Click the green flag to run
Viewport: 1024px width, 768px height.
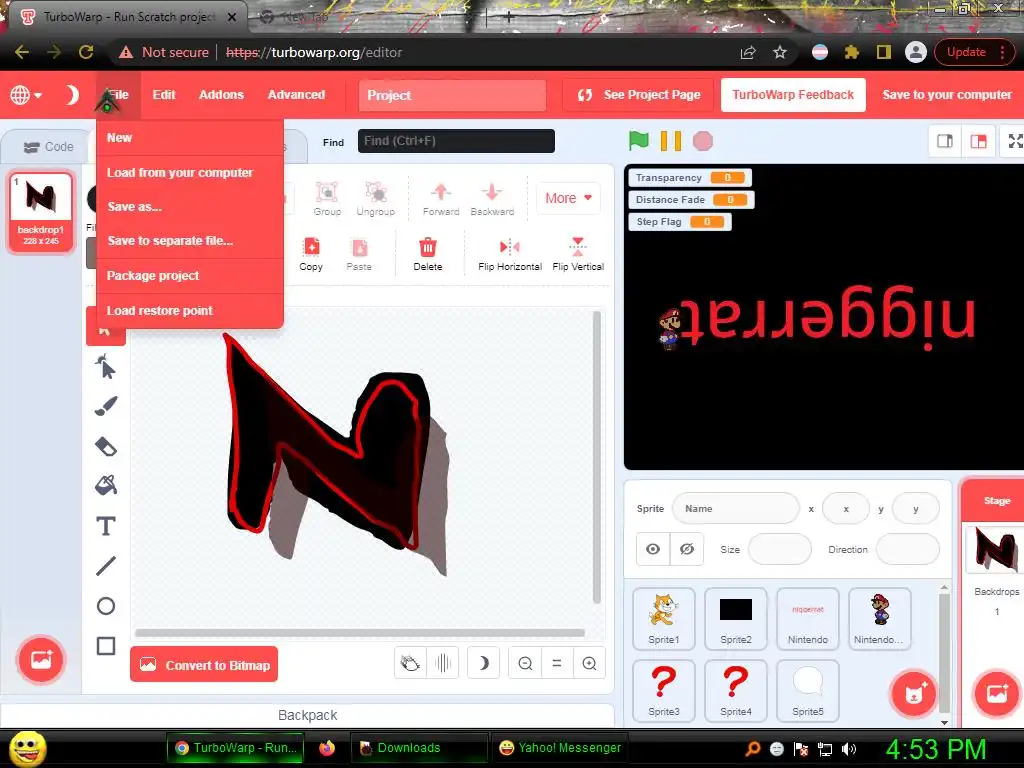point(638,140)
